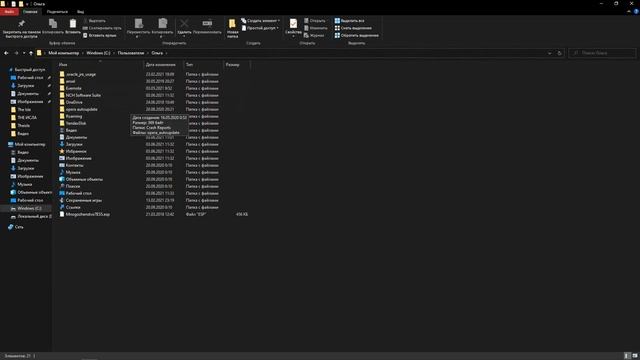Select the OneDrive folder in the list

coord(74,102)
